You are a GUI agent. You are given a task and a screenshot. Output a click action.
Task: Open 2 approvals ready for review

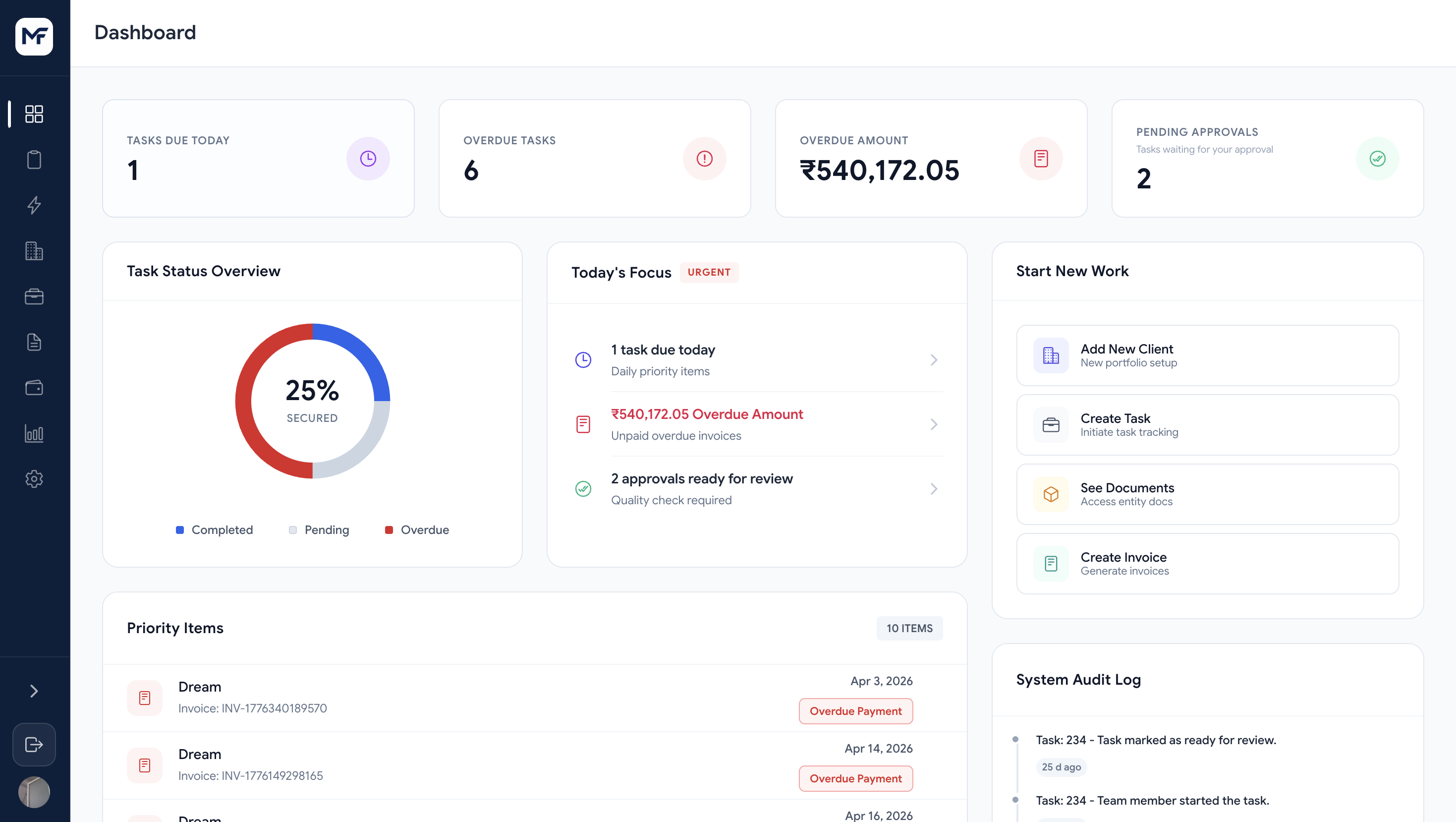[757, 488]
